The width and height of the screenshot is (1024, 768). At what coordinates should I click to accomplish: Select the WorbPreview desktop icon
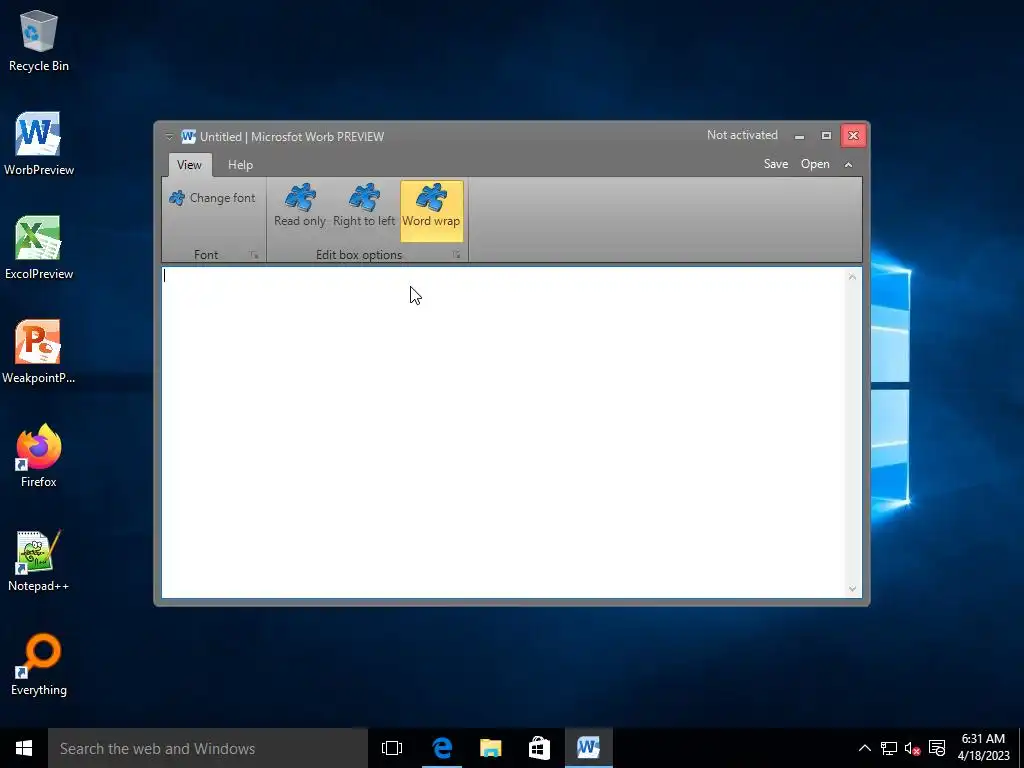coord(39,144)
